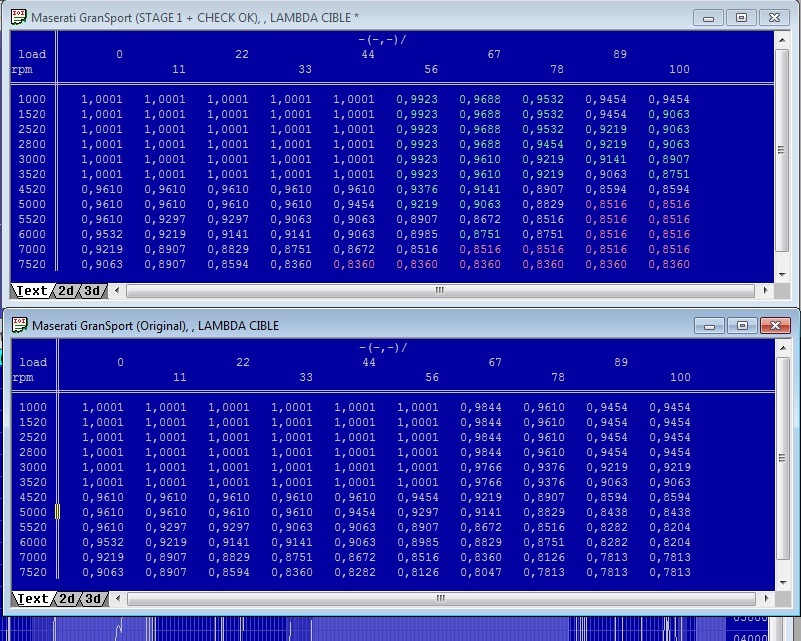Select 0,8438 at rpm 5000, load 89, Original map

(607, 512)
